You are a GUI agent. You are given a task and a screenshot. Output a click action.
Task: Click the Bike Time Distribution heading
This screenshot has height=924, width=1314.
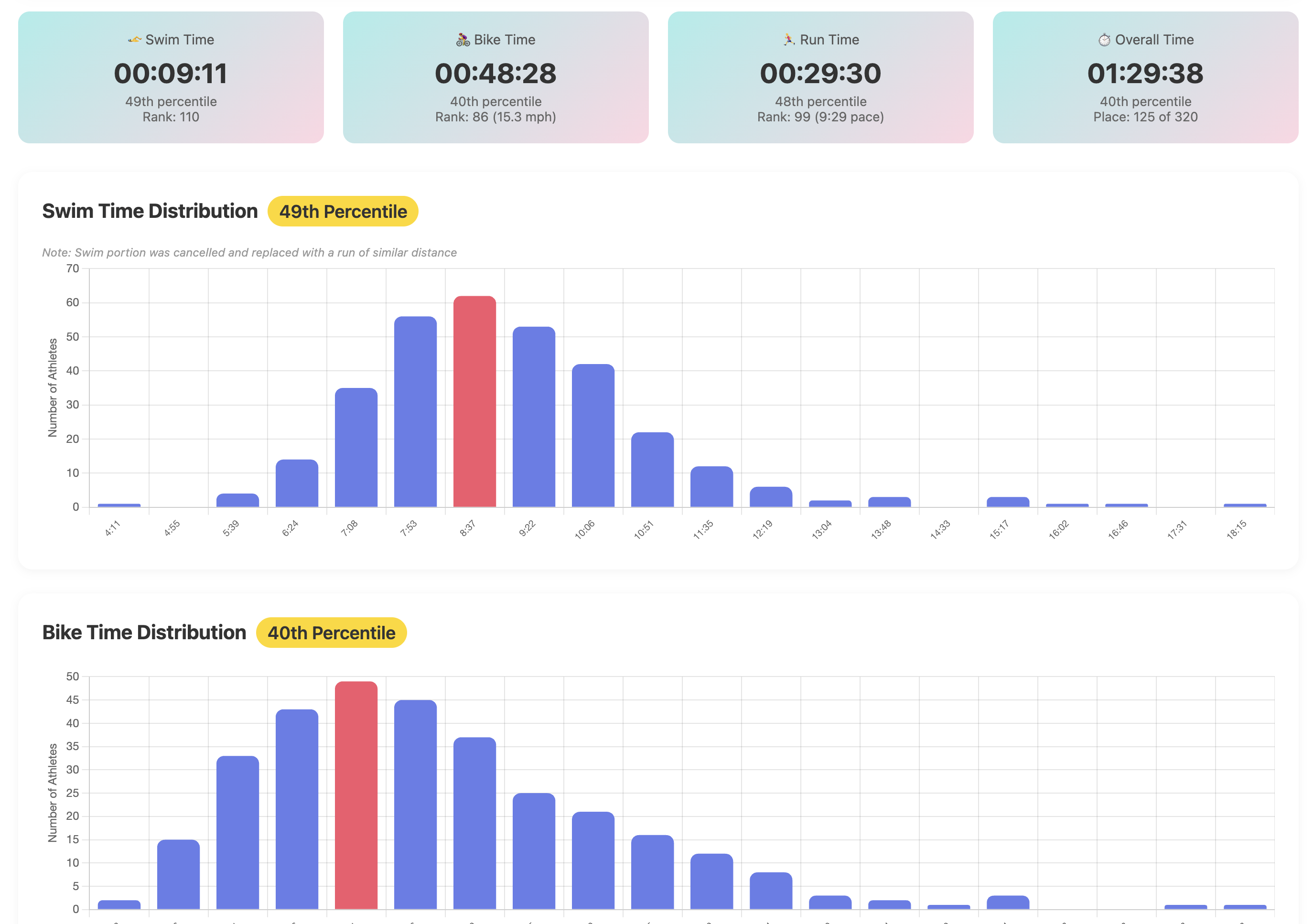click(144, 633)
